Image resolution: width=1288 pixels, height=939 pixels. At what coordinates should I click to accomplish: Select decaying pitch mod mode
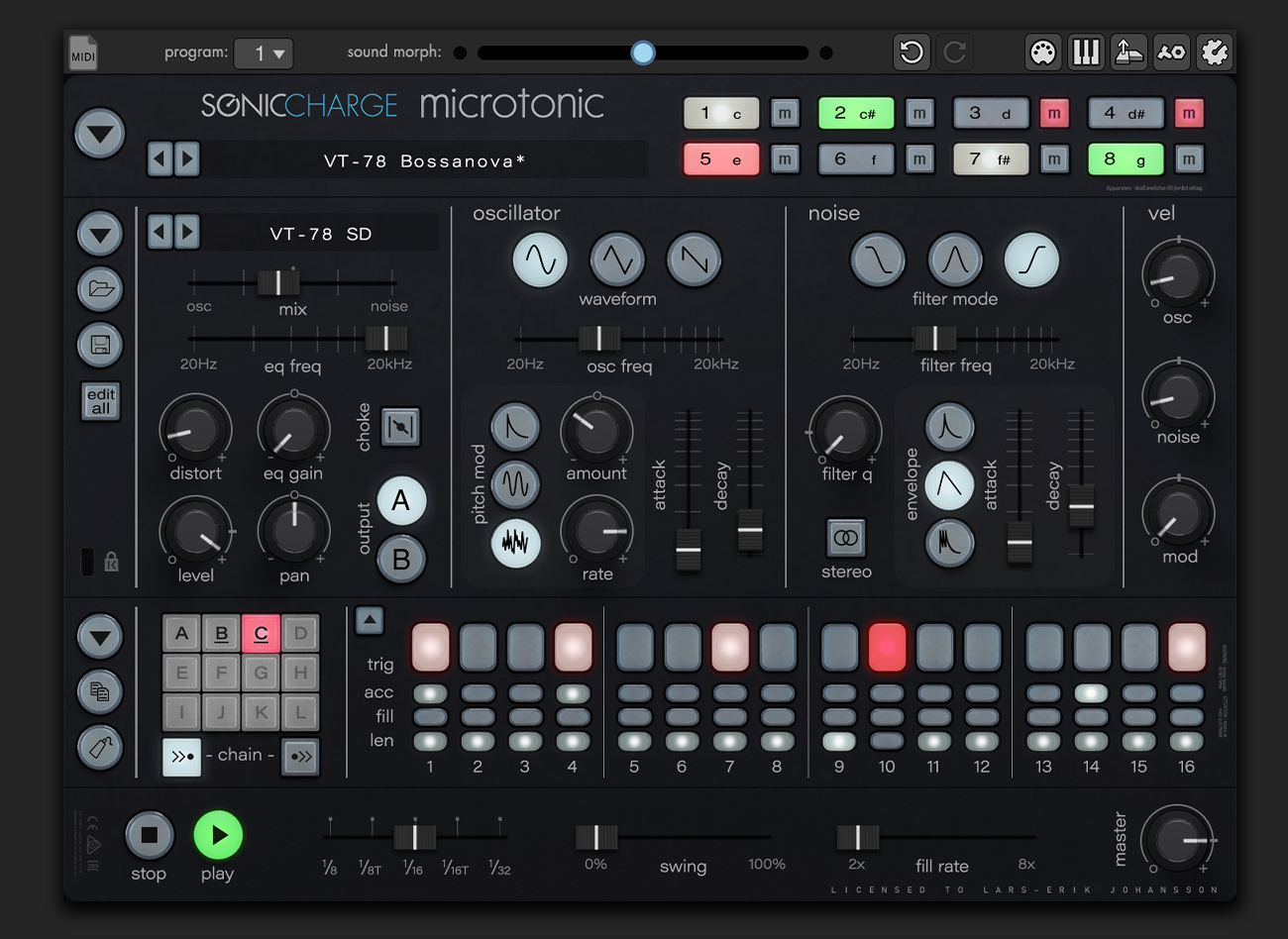(515, 426)
